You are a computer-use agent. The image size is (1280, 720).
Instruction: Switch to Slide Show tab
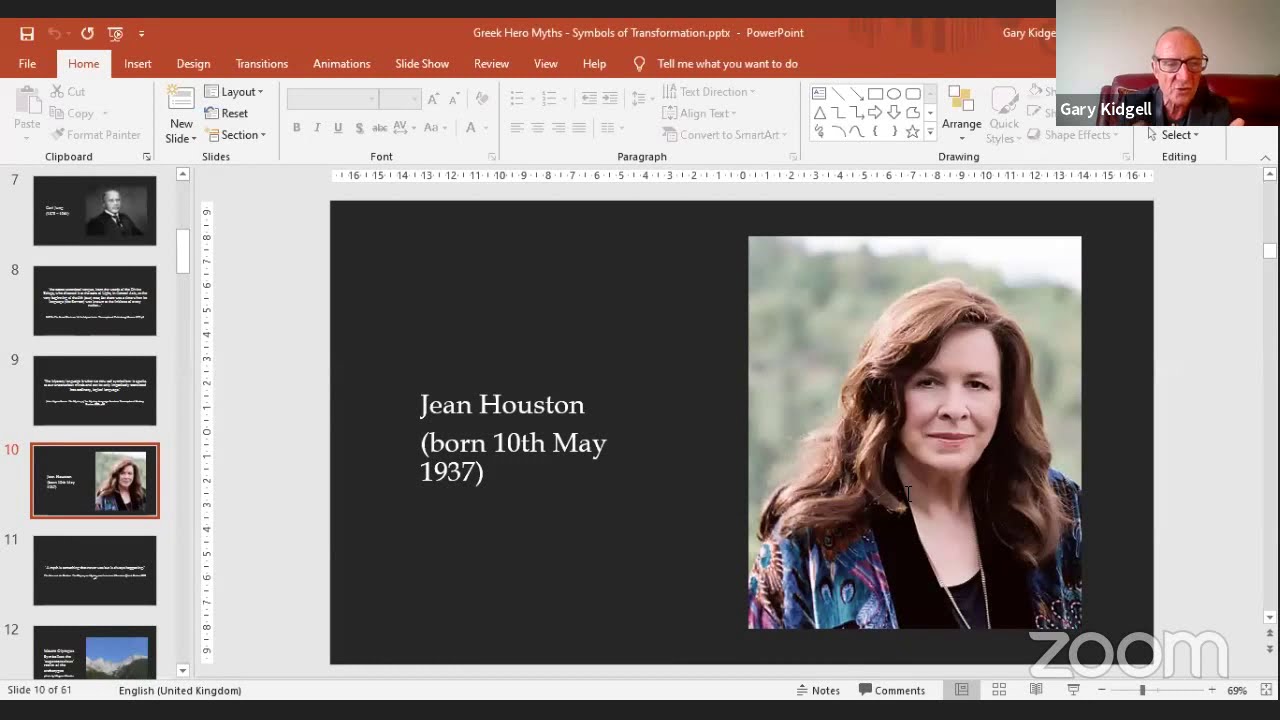click(x=422, y=64)
